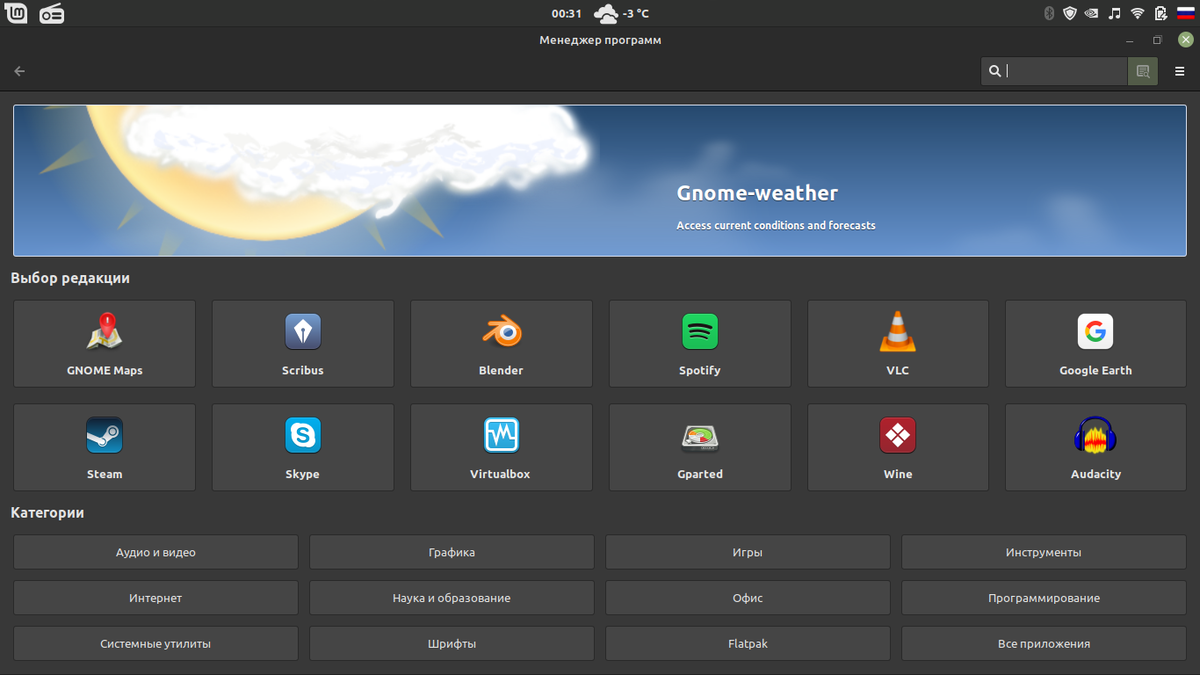Show Все приложения category
Screen dimensions: 1200x675
tap(1043, 644)
